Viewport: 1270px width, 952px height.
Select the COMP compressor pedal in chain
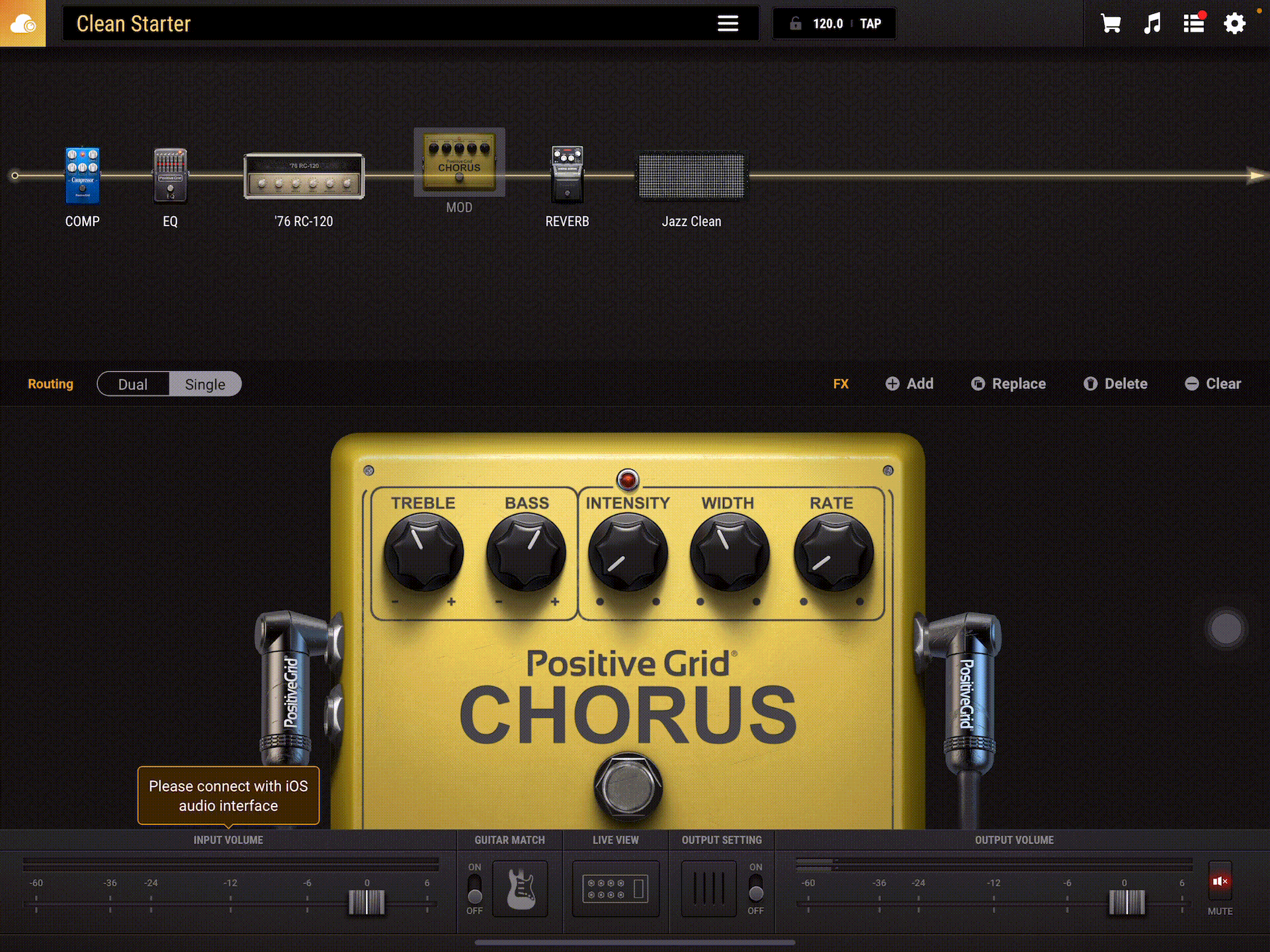pyautogui.click(x=82, y=175)
